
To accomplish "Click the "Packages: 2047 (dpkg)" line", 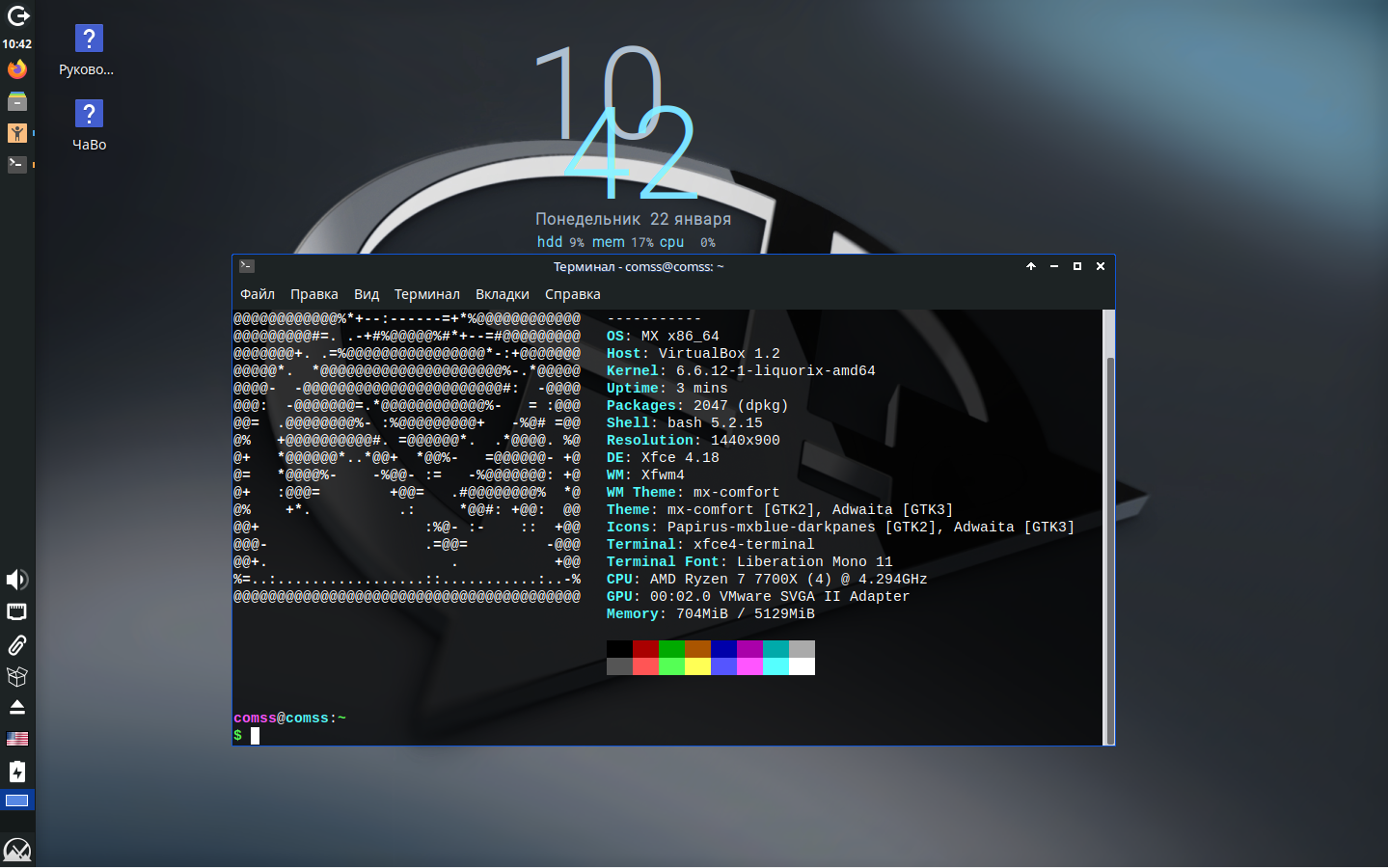I will point(697,406).
